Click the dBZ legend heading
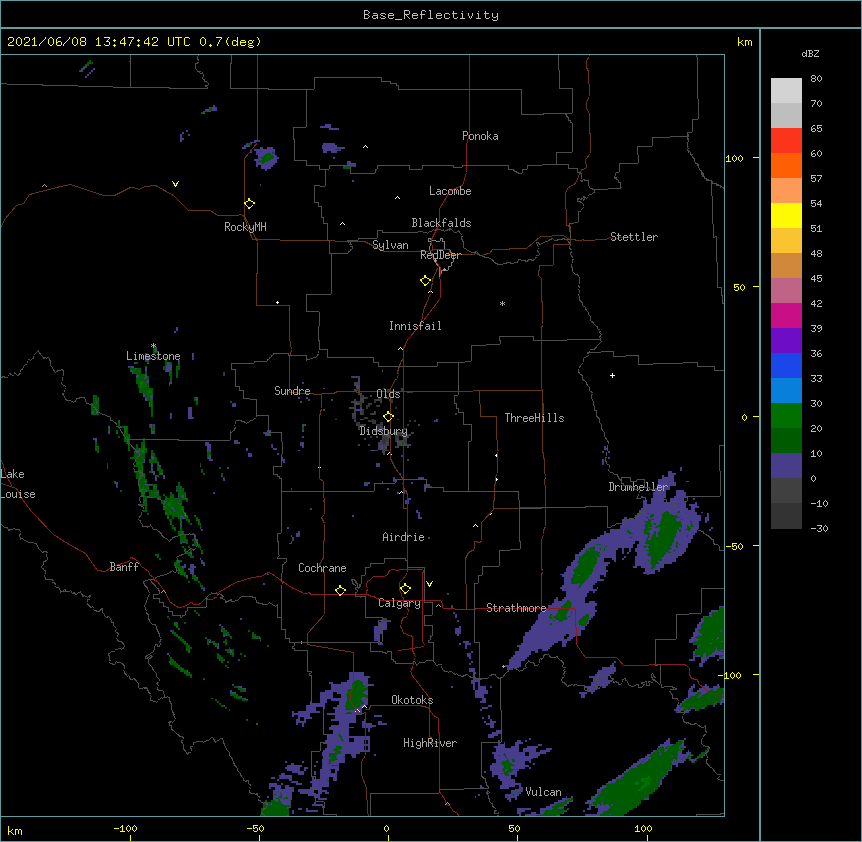This screenshot has width=862, height=842. [810, 53]
